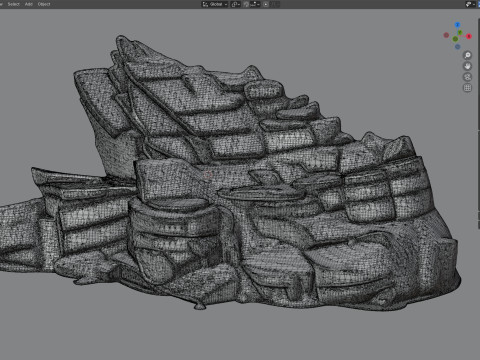480x360 pixels.
Task: Click the blue Z axis gizmo ball
Action: point(457,25)
